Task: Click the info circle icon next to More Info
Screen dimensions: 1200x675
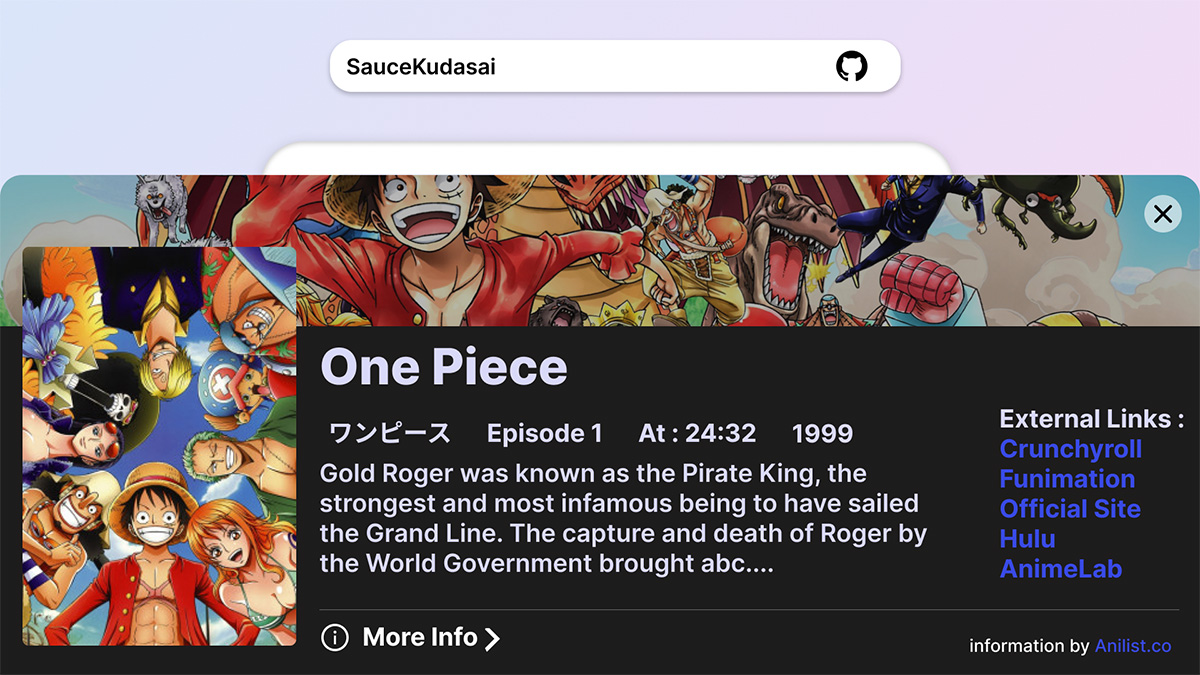Action: (334, 637)
